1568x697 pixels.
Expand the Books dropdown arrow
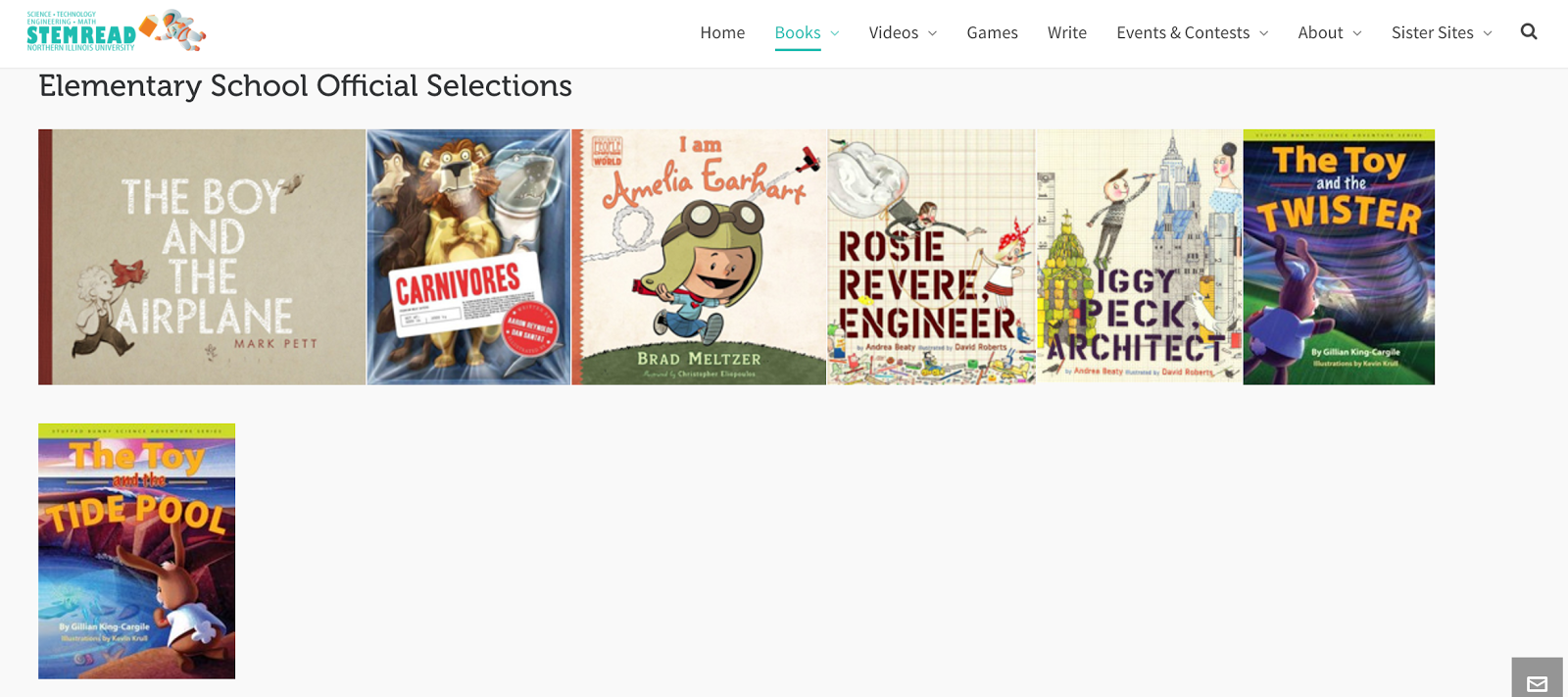835,33
